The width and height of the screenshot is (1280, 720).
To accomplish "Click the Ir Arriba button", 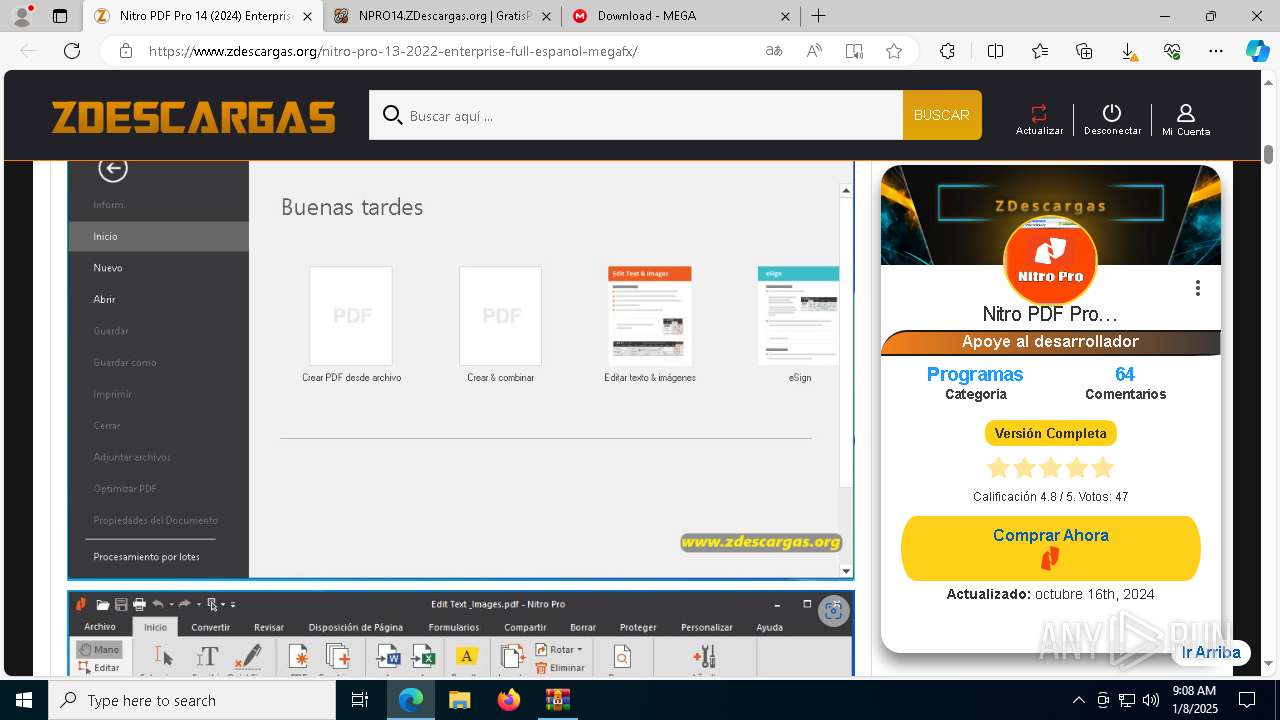I will point(1210,652).
